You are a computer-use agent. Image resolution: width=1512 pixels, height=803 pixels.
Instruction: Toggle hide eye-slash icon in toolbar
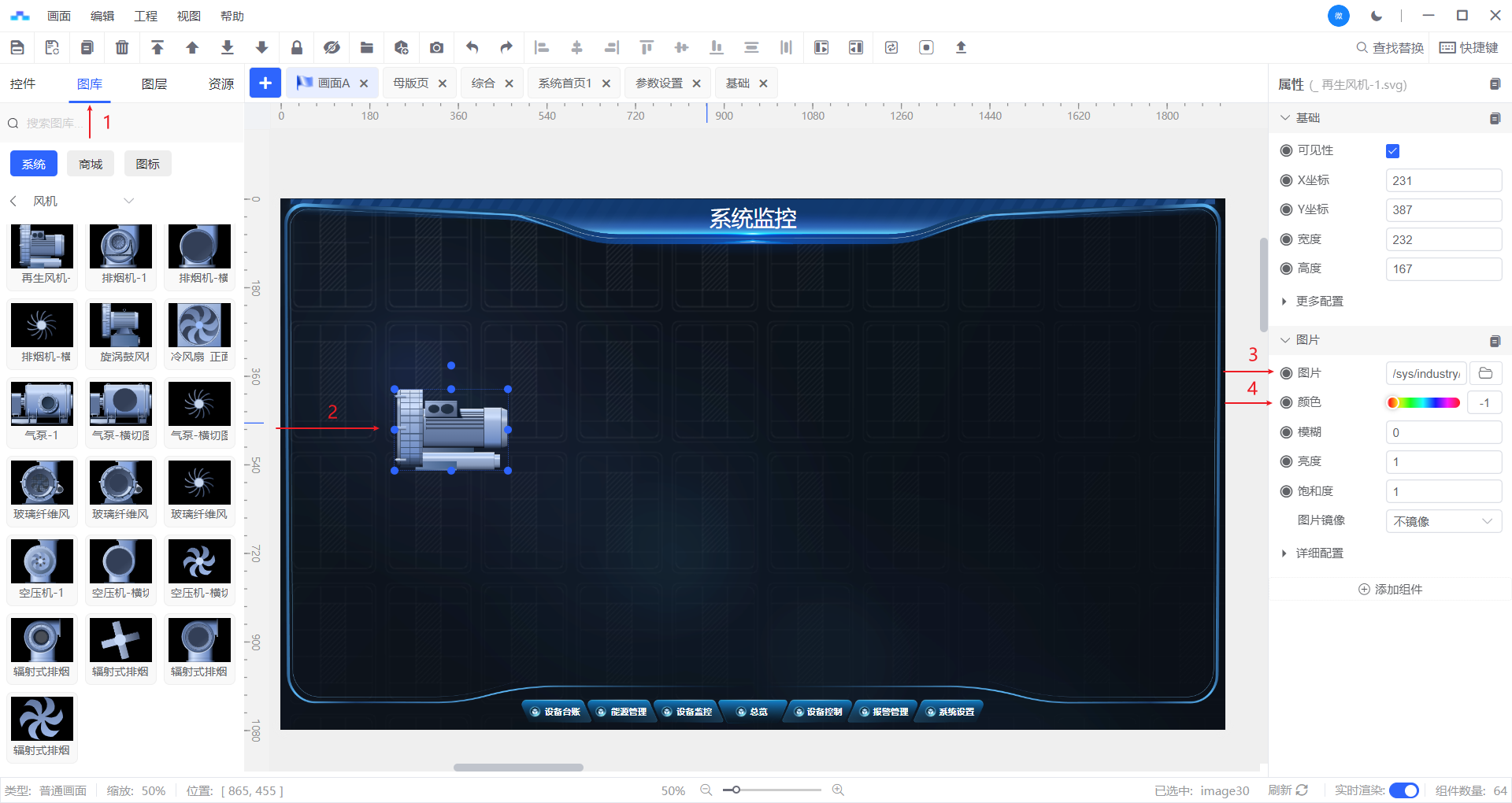point(332,48)
